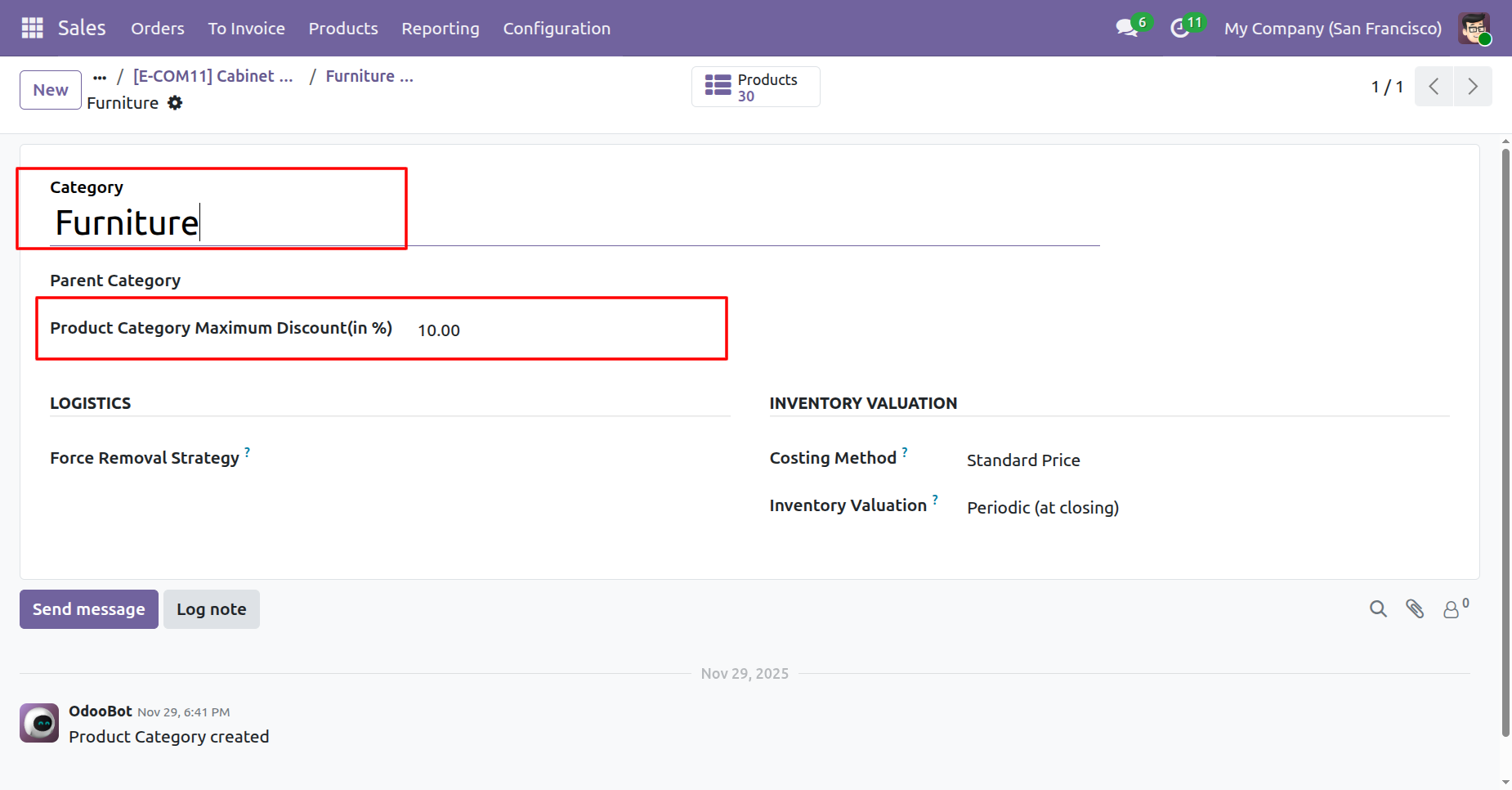This screenshot has height=790, width=1512.
Task: Click the Log note button
Action: pos(212,609)
